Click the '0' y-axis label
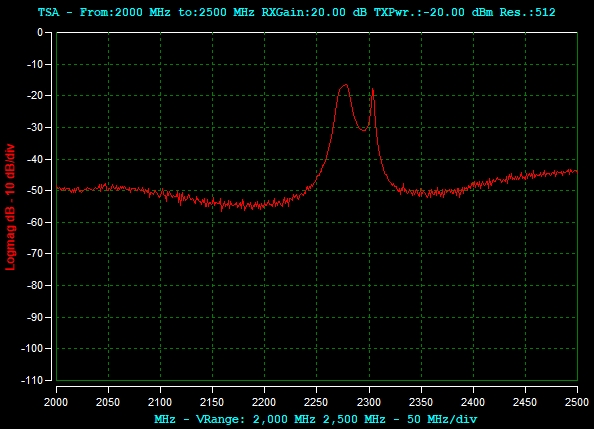This screenshot has height=429, width=594. [40, 33]
